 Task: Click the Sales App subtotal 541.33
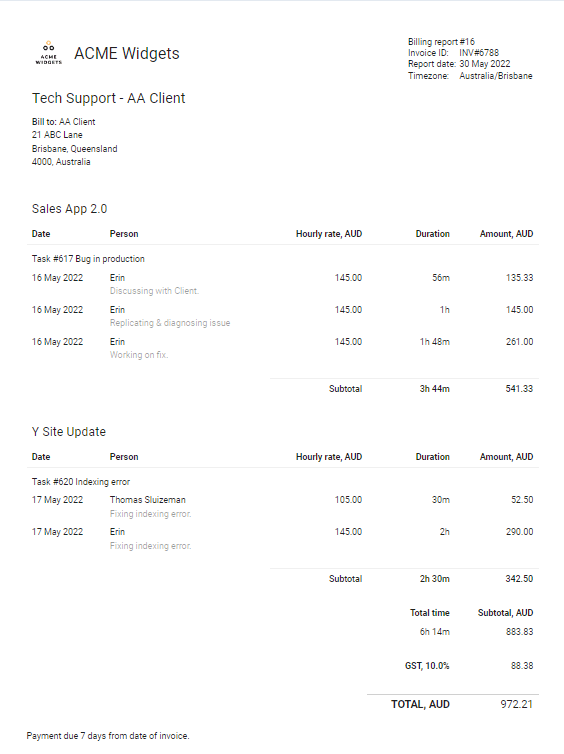(519, 389)
